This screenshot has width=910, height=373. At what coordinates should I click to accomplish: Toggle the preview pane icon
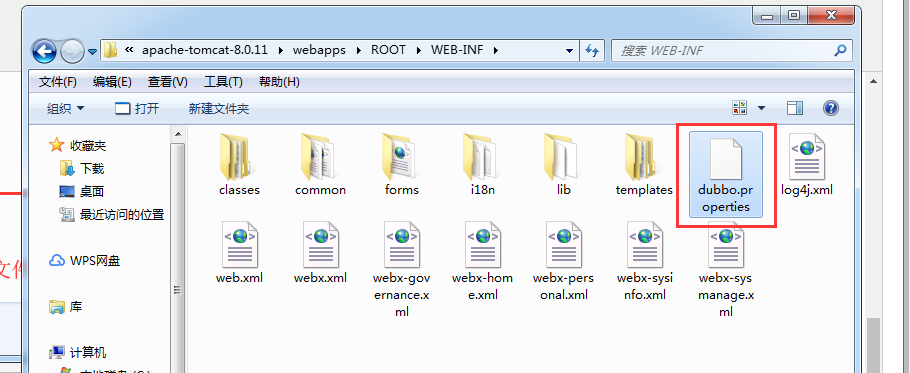point(795,108)
